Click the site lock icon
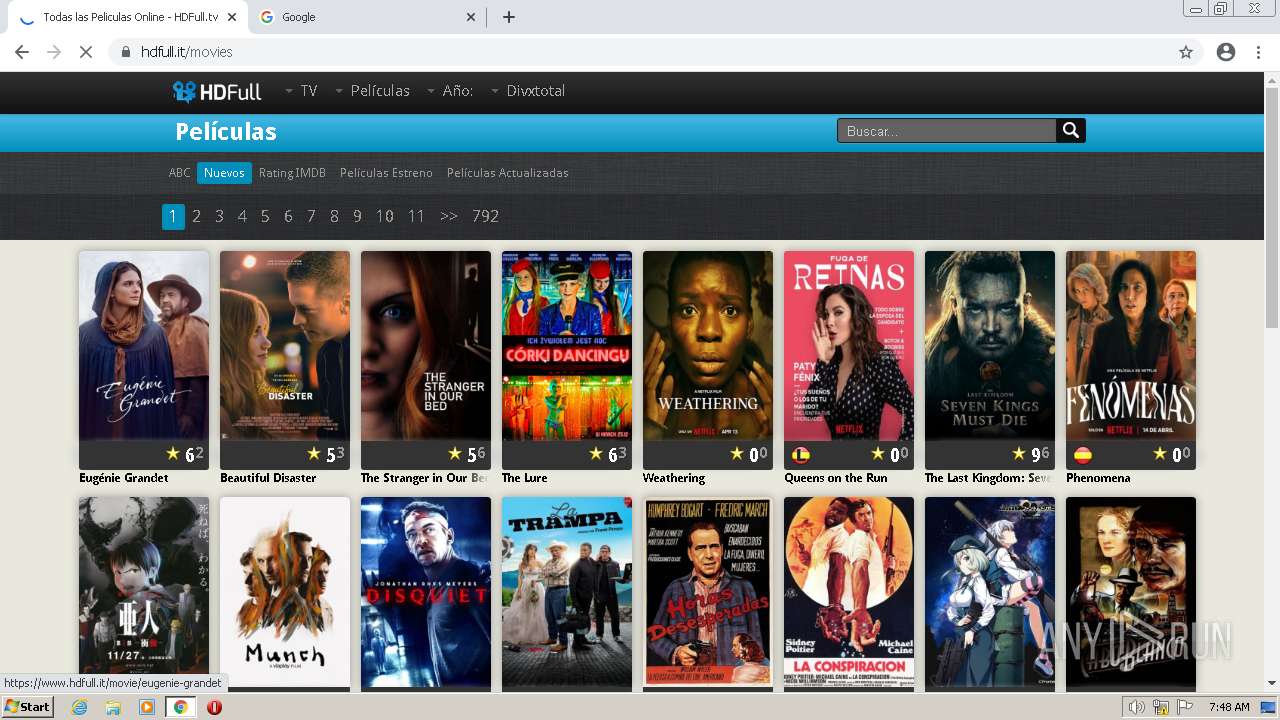Screen dimensions: 1280x720 tap(126, 52)
